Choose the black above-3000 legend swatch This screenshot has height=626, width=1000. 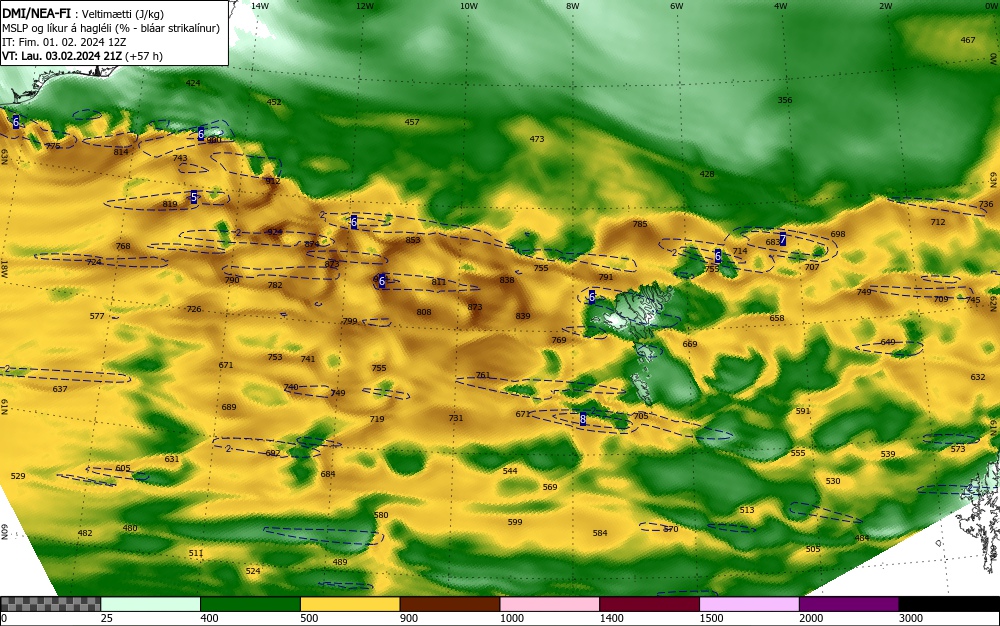pyautogui.click(x=949, y=604)
